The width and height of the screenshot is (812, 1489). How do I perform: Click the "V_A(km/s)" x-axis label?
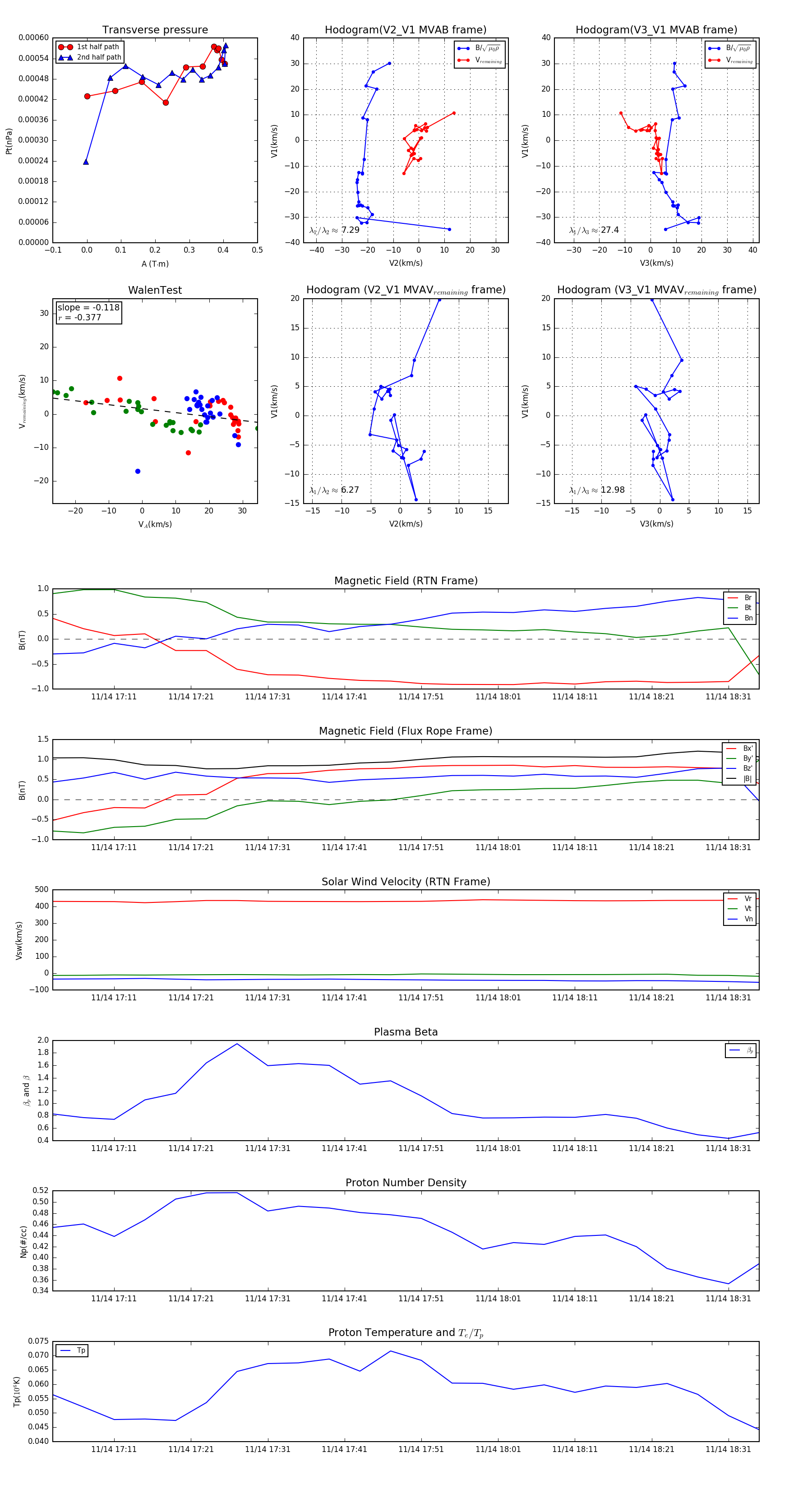pos(155,524)
